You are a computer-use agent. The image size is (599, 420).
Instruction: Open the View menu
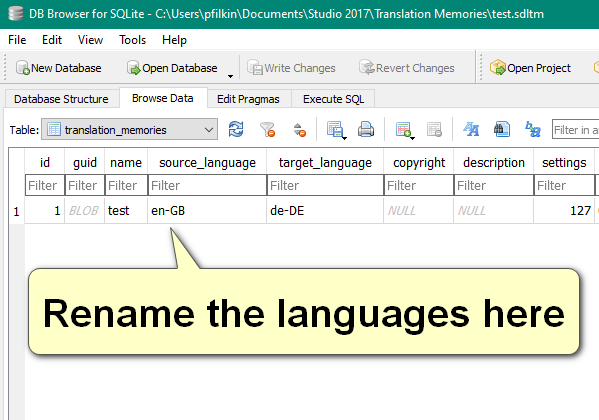click(x=90, y=40)
